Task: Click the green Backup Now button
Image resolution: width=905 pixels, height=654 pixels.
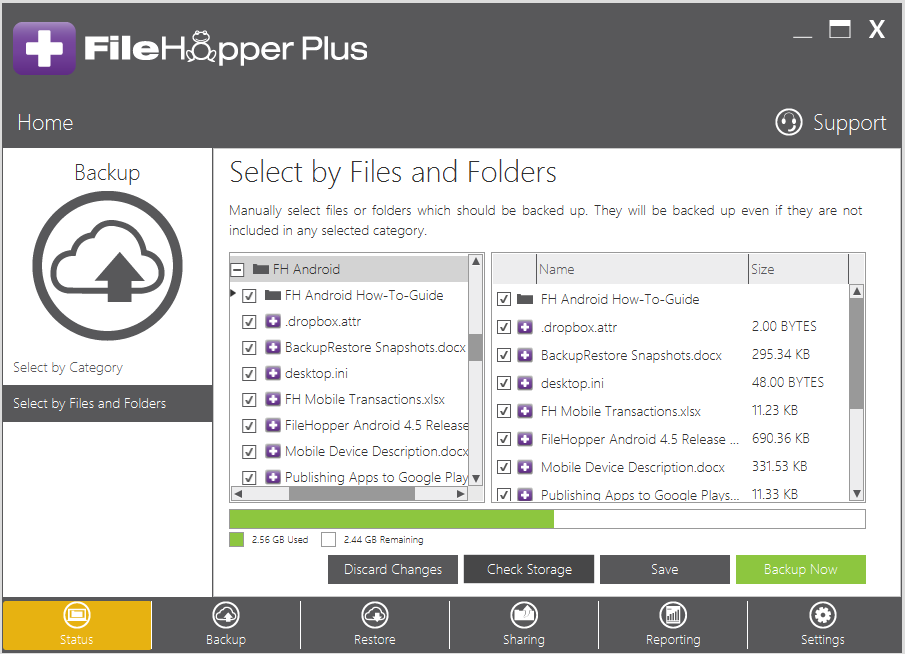Action: (801, 569)
